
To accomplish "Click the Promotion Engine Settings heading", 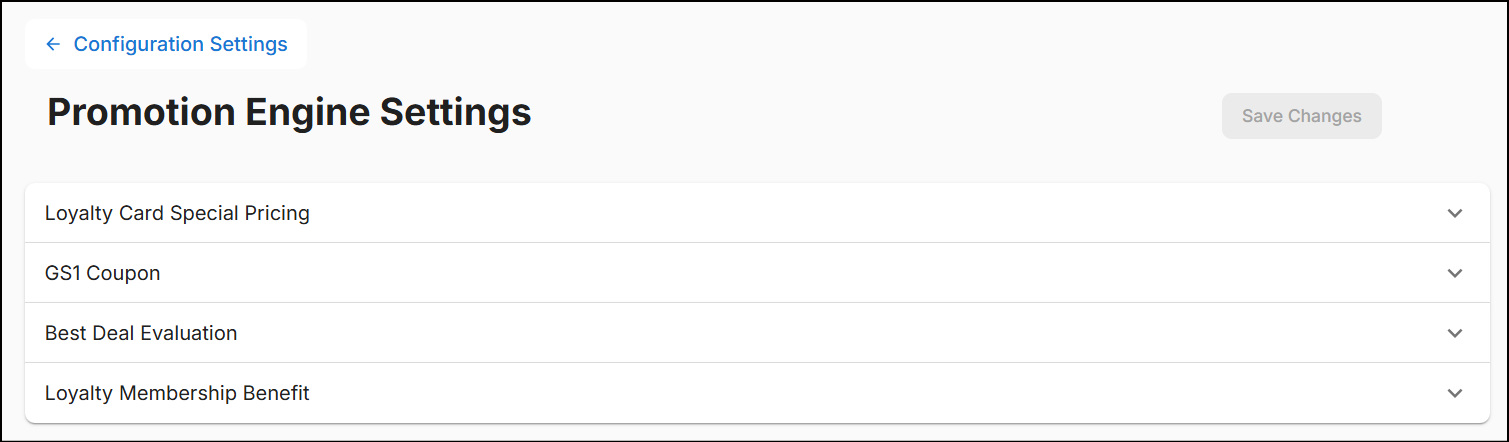I will [289, 113].
